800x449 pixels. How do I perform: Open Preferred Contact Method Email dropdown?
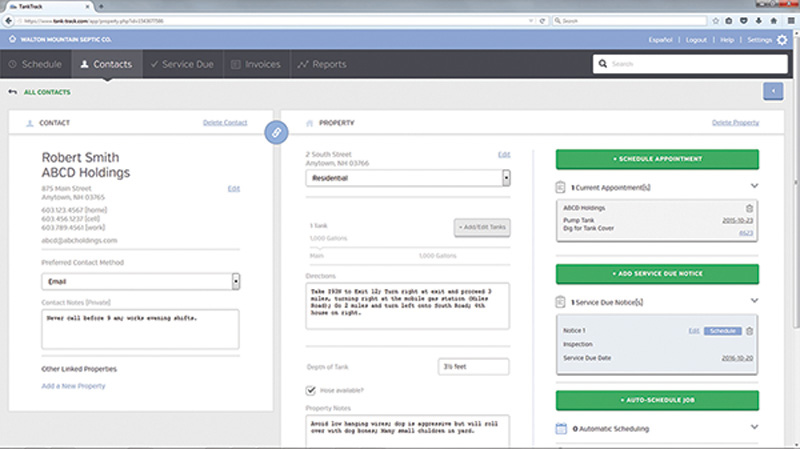[x=140, y=281]
